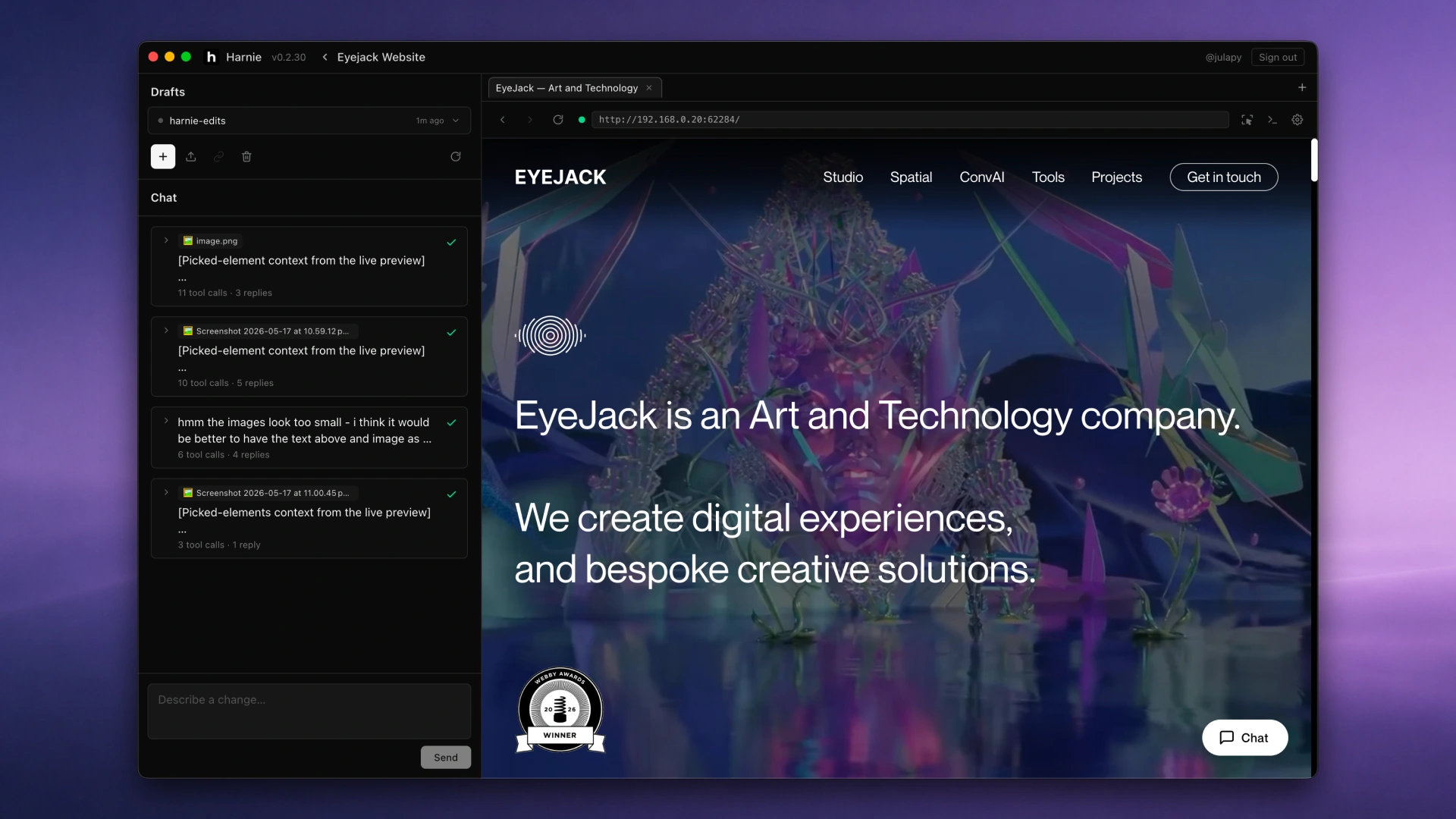This screenshot has height=819, width=1456.
Task: Close the EyeJack — Art and Technology tab
Action: pos(649,88)
